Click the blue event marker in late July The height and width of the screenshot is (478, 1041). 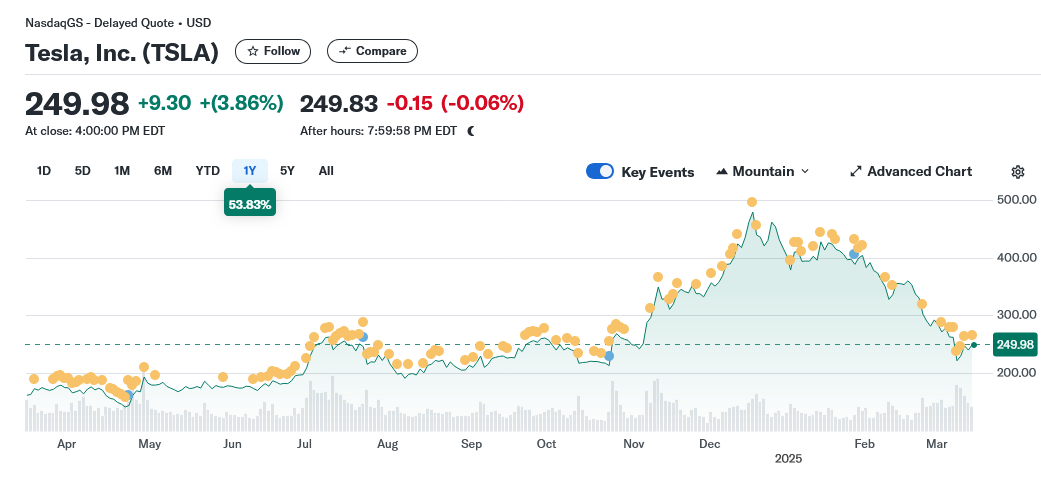(x=362, y=337)
